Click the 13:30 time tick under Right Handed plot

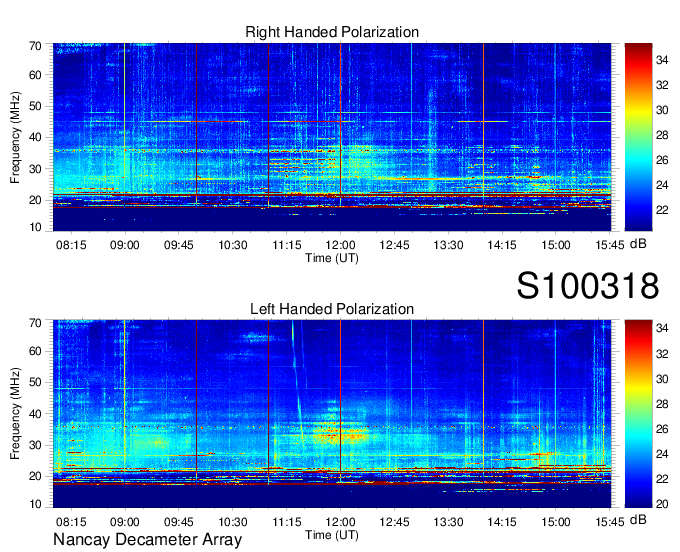448,245
